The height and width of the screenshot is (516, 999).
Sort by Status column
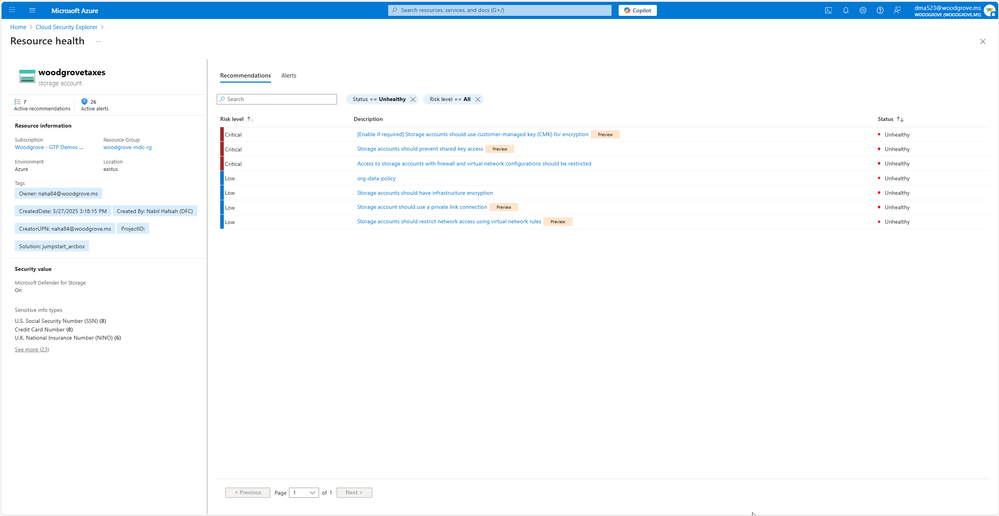tap(891, 119)
